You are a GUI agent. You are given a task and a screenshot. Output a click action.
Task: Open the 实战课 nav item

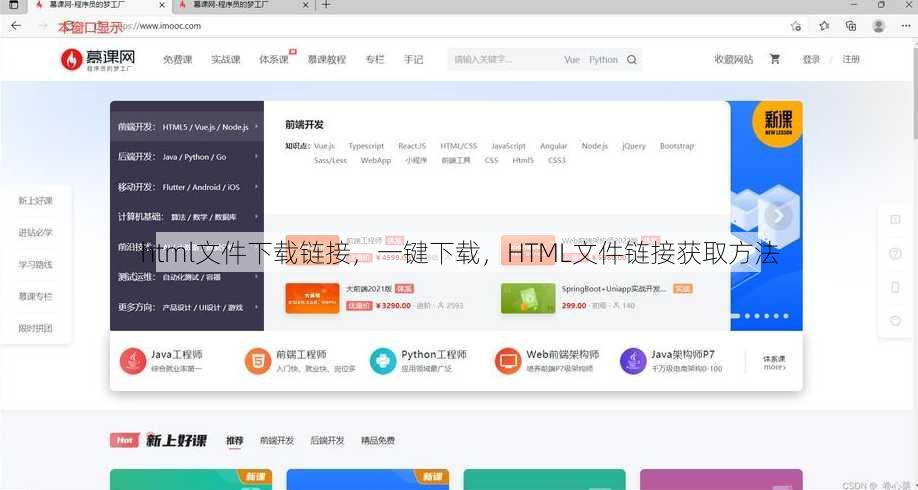coord(225,59)
